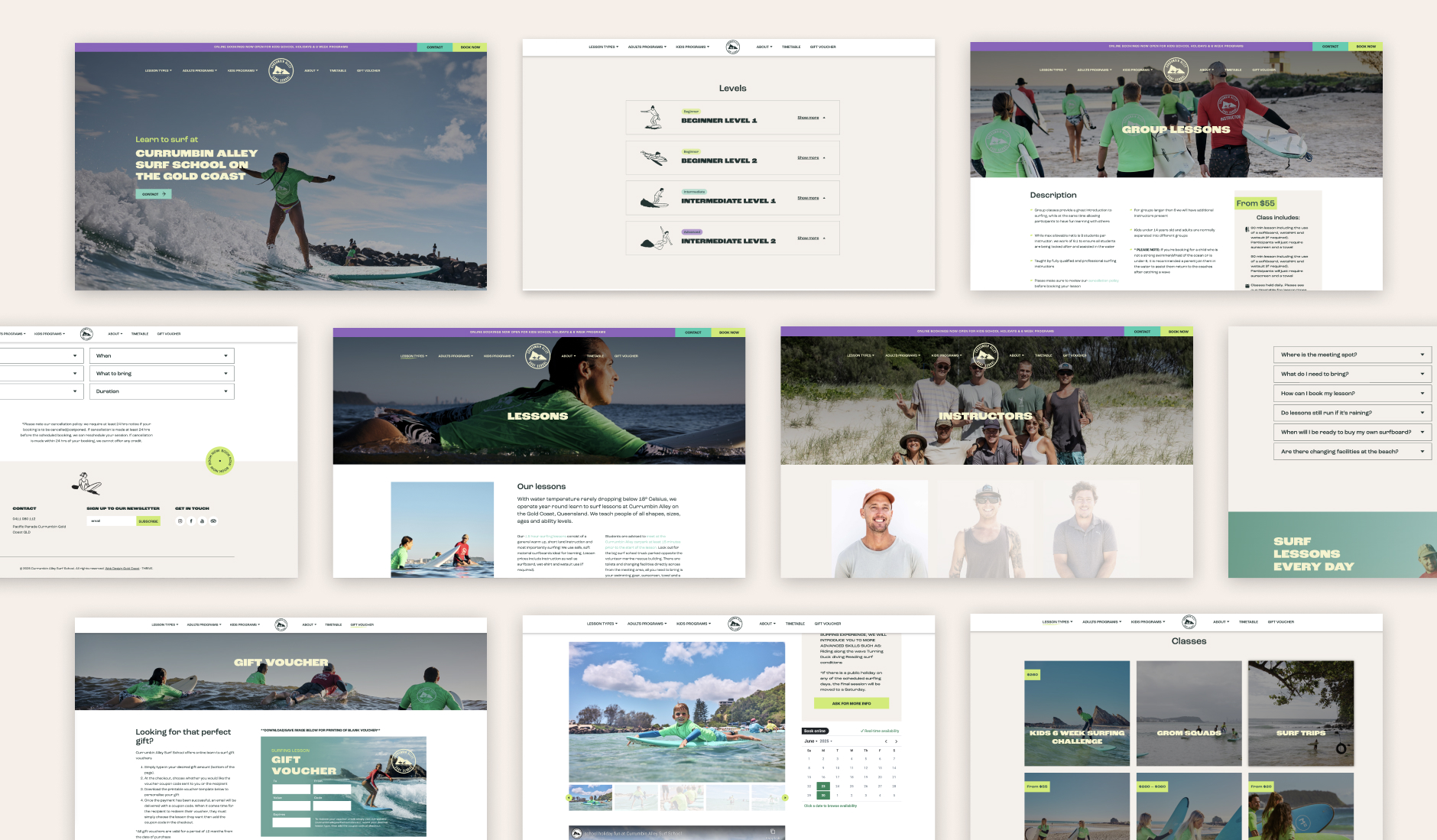Screen dimensions: 1437x840
Task: Select date 23 in the booking calendar
Action: (x=823, y=786)
